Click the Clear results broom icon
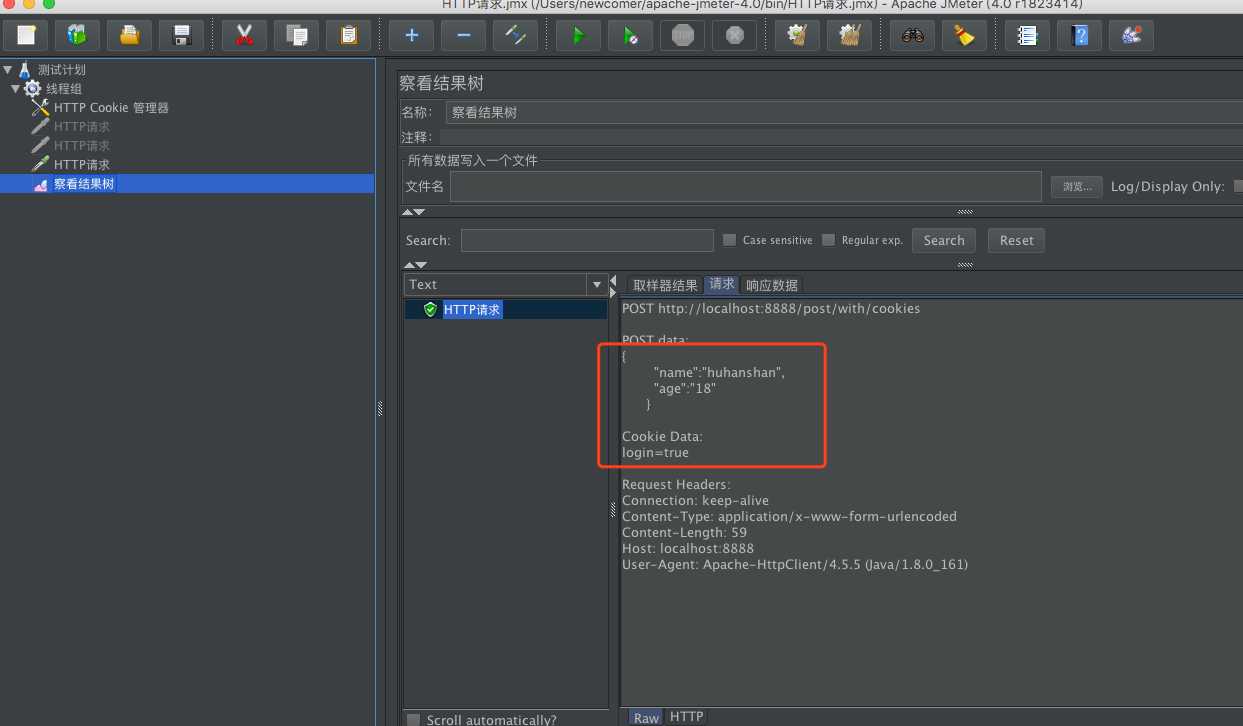The image size is (1243, 726). coord(797,35)
